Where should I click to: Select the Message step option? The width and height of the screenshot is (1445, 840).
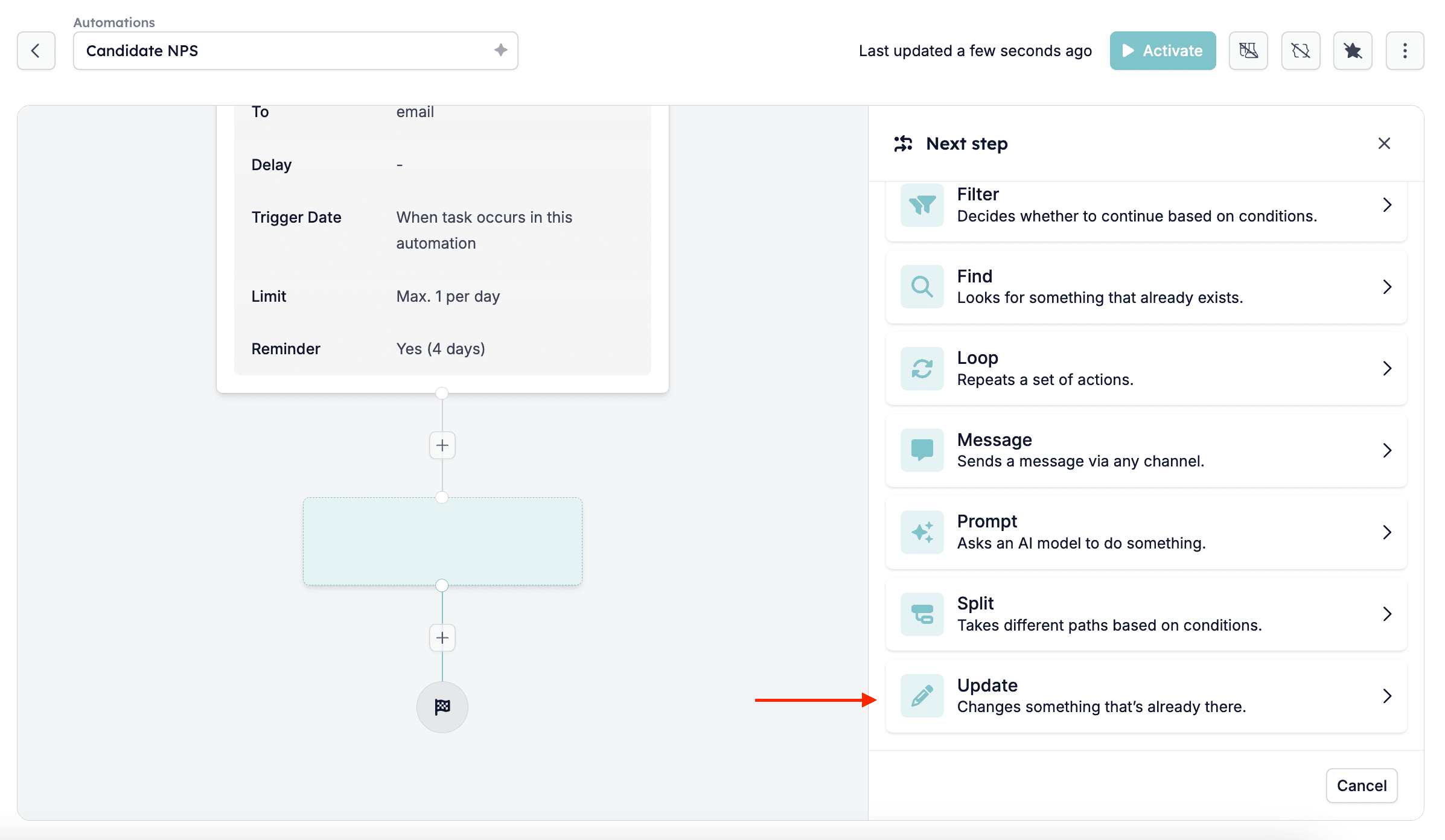point(1146,450)
